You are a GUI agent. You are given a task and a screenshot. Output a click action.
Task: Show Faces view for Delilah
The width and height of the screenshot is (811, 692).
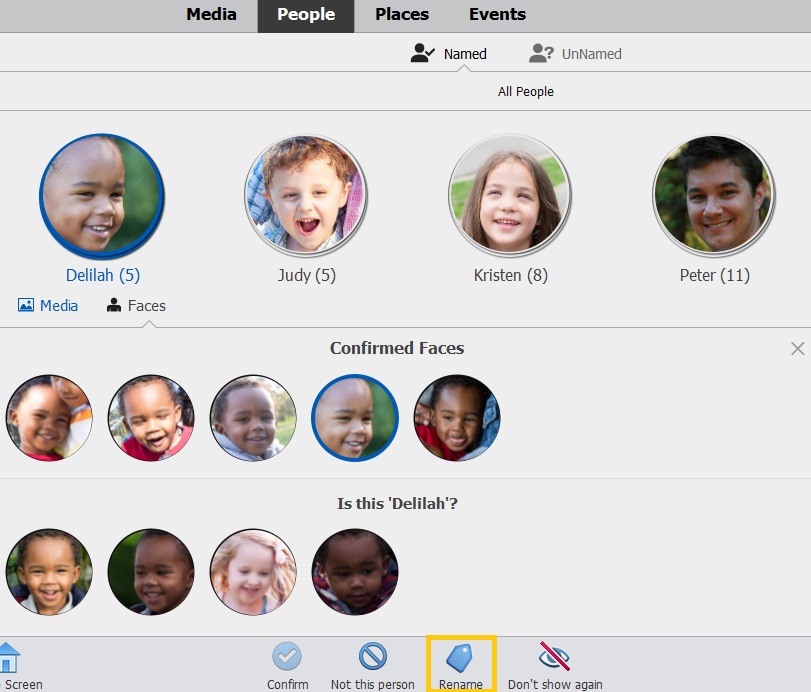pyautogui.click(x=136, y=306)
